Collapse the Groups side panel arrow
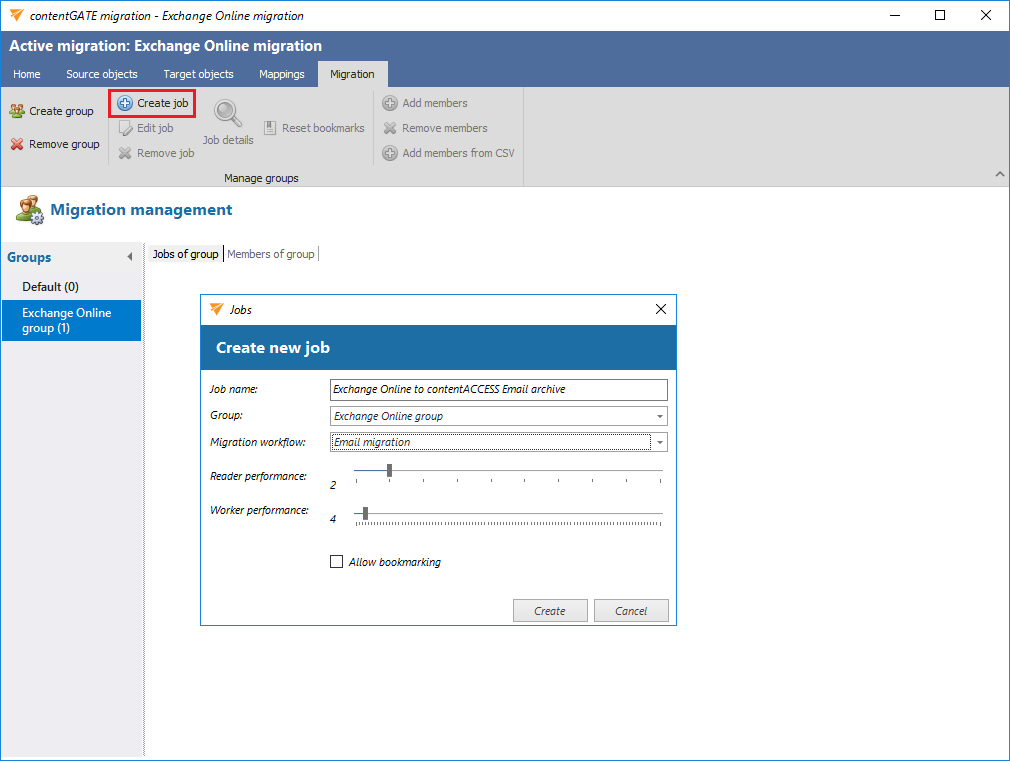This screenshot has width=1010, height=761. point(129,257)
